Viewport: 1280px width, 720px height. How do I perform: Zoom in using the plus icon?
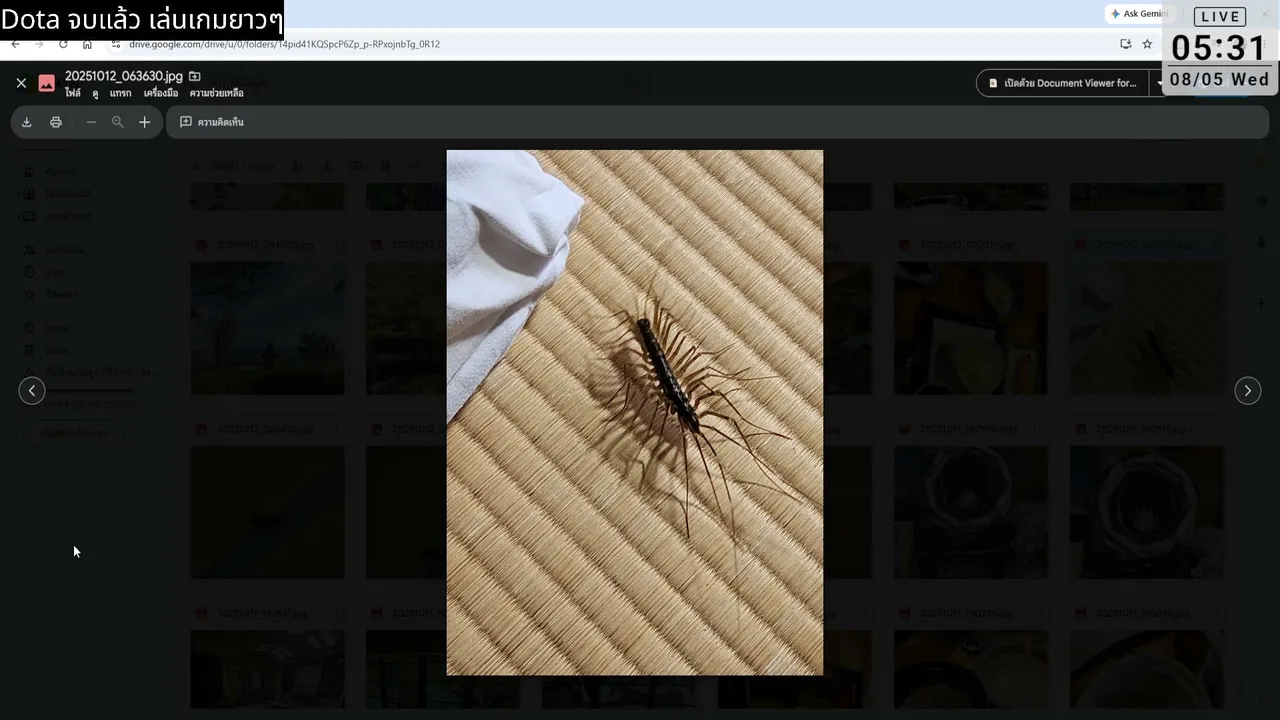point(145,122)
